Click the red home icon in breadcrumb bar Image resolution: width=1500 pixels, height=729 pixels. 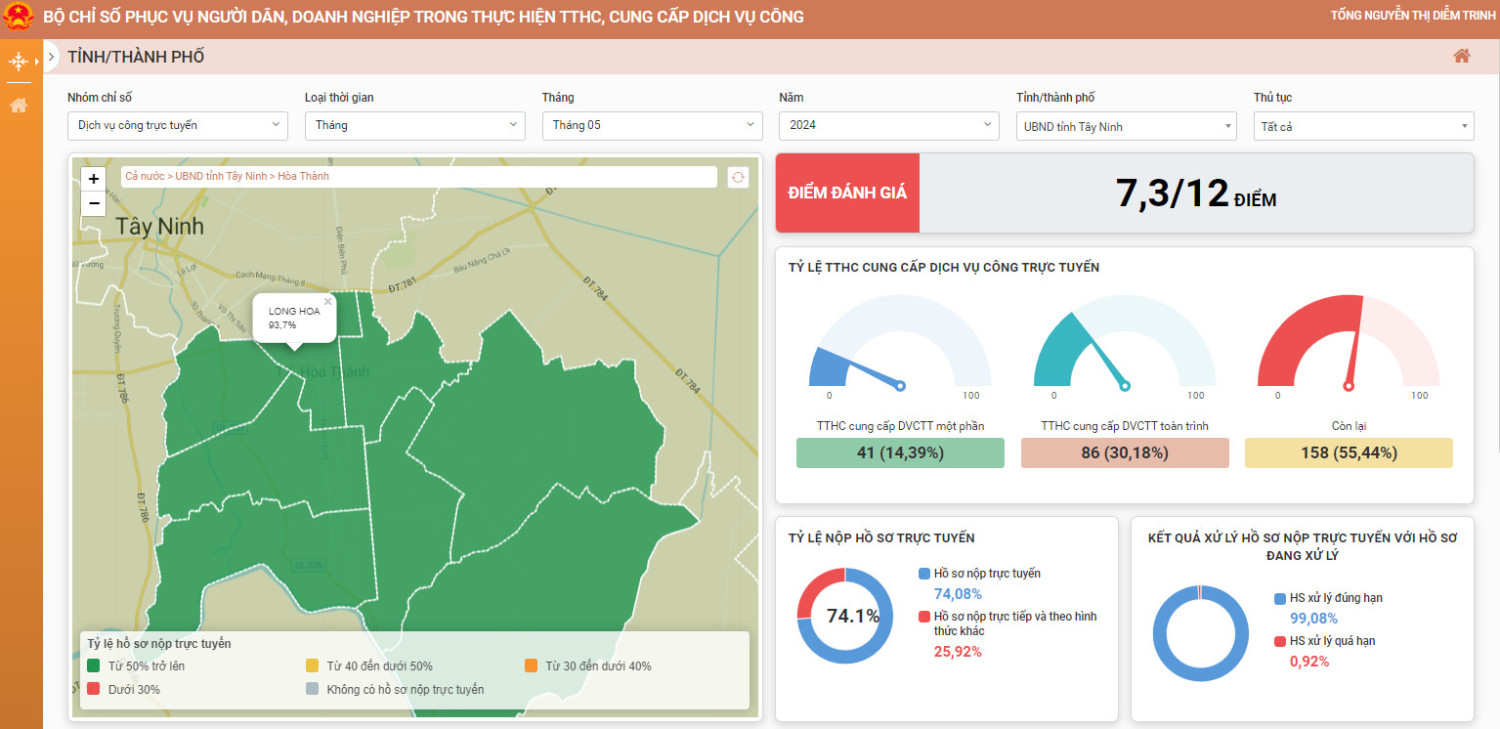pos(1462,56)
